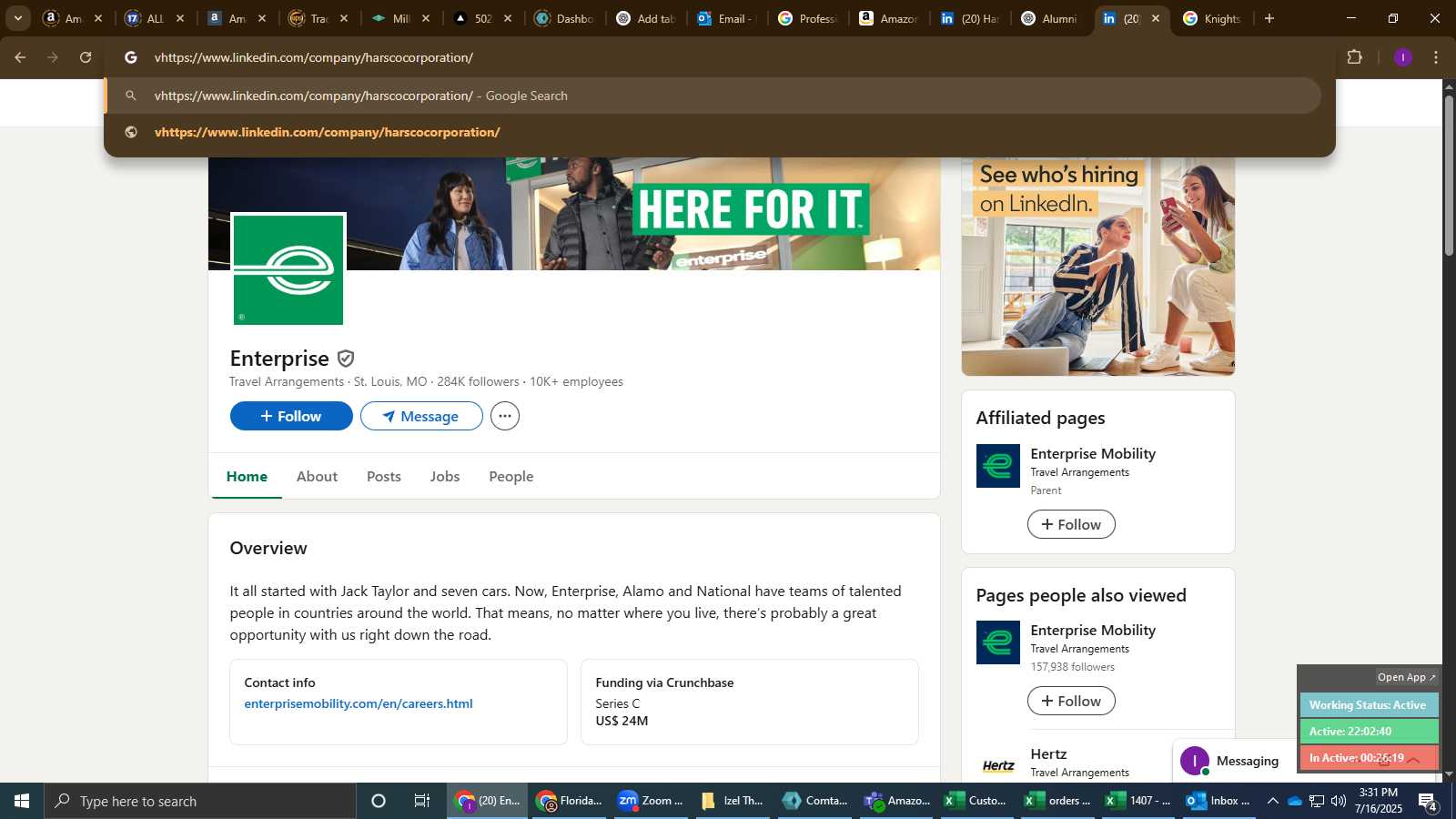The height and width of the screenshot is (819, 1456).
Task: Click the See who's hiring ad image
Action: click(x=1098, y=266)
